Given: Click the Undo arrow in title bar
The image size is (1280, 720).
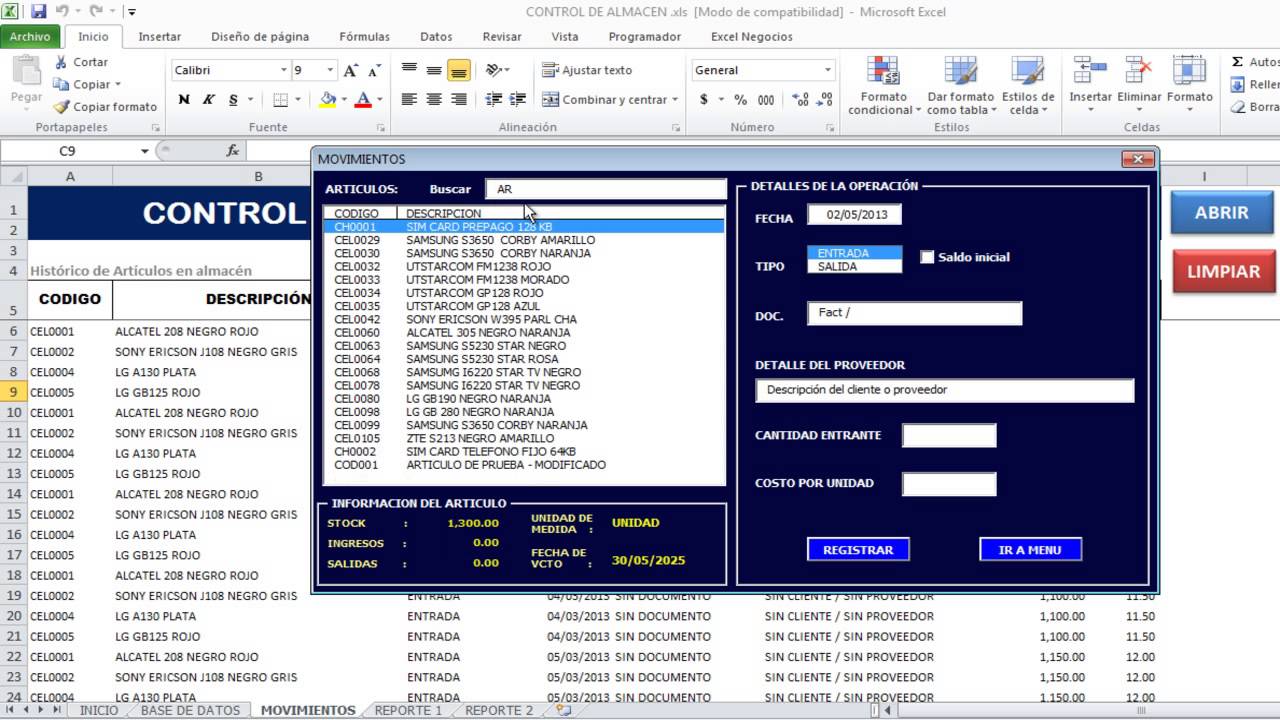Looking at the screenshot, I should click(x=62, y=12).
